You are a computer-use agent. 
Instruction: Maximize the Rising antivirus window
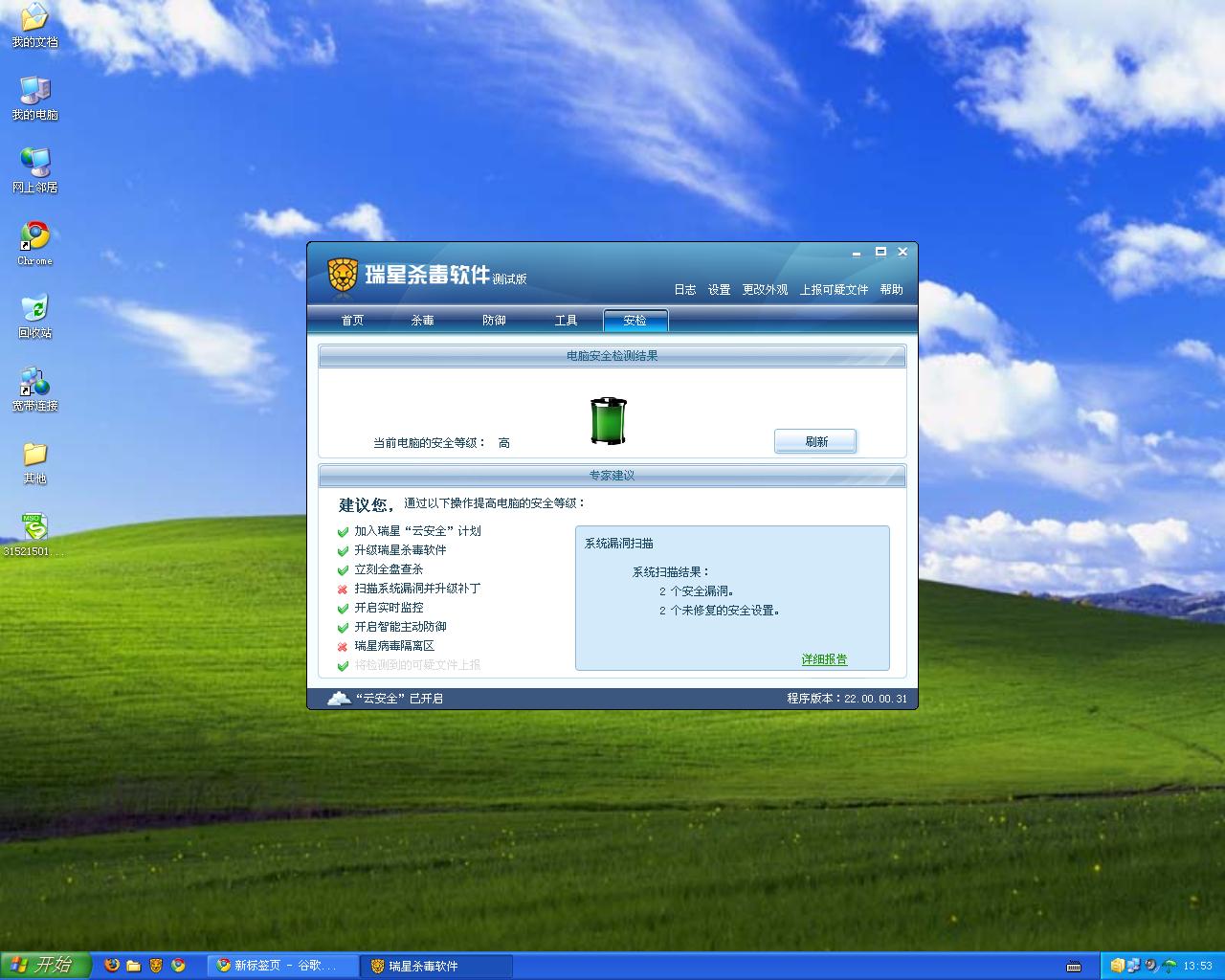[x=880, y=253]
